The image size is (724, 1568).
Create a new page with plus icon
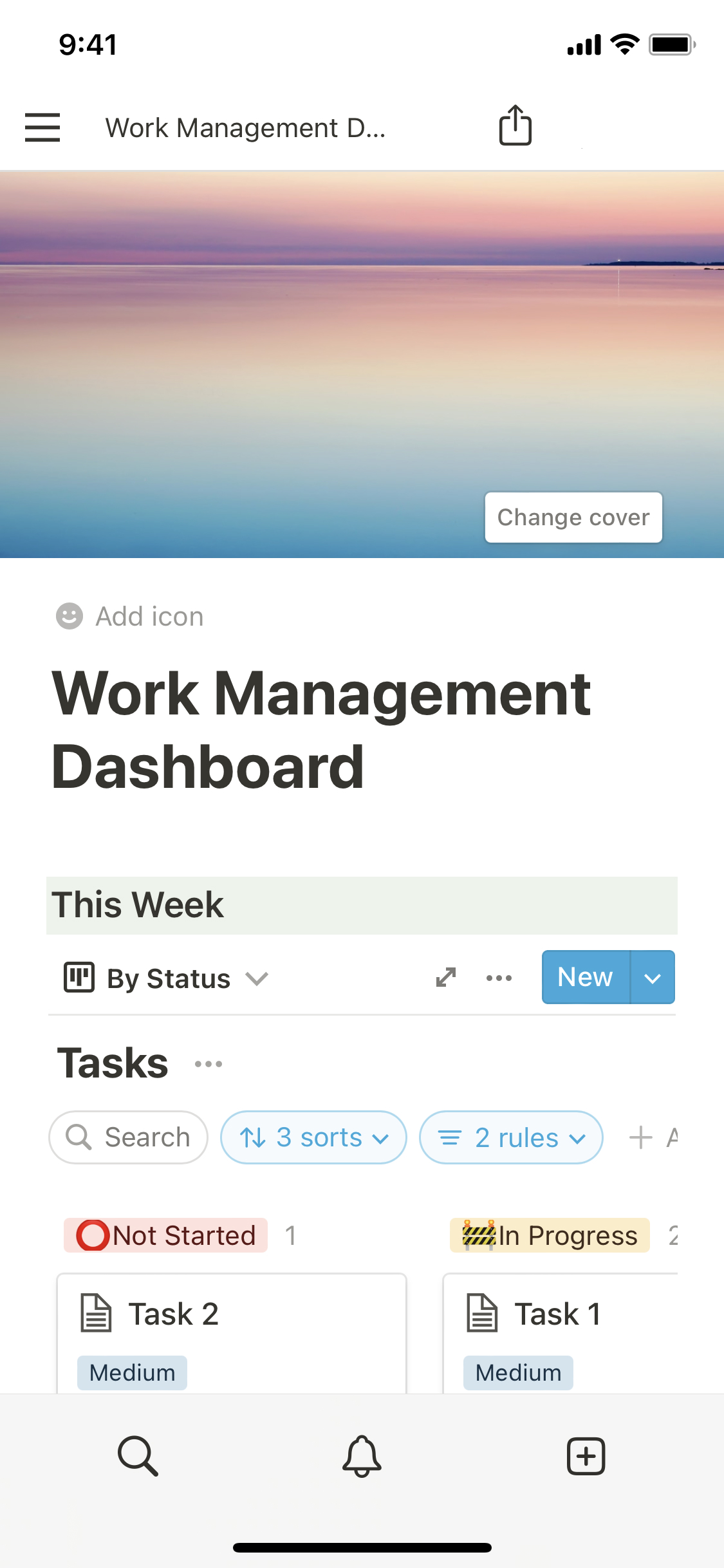pyautogui.click(x=586, y=1455)
